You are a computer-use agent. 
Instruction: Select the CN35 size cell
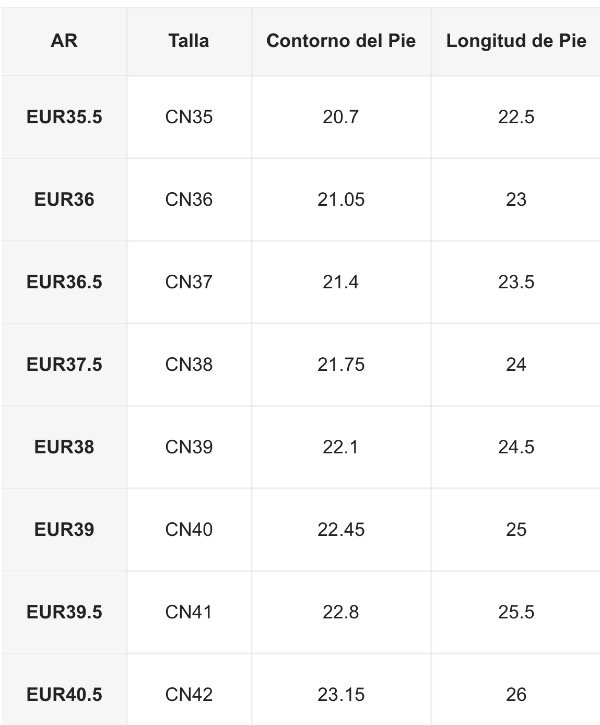189,117
